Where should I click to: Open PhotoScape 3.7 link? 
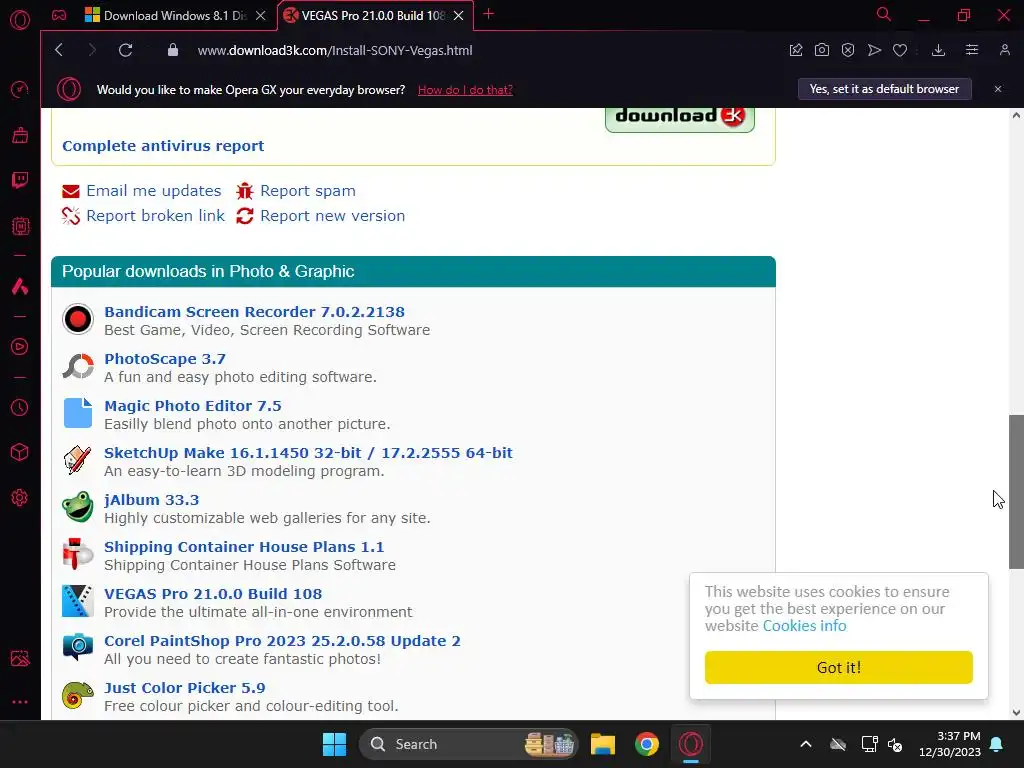tap(165, 359)
